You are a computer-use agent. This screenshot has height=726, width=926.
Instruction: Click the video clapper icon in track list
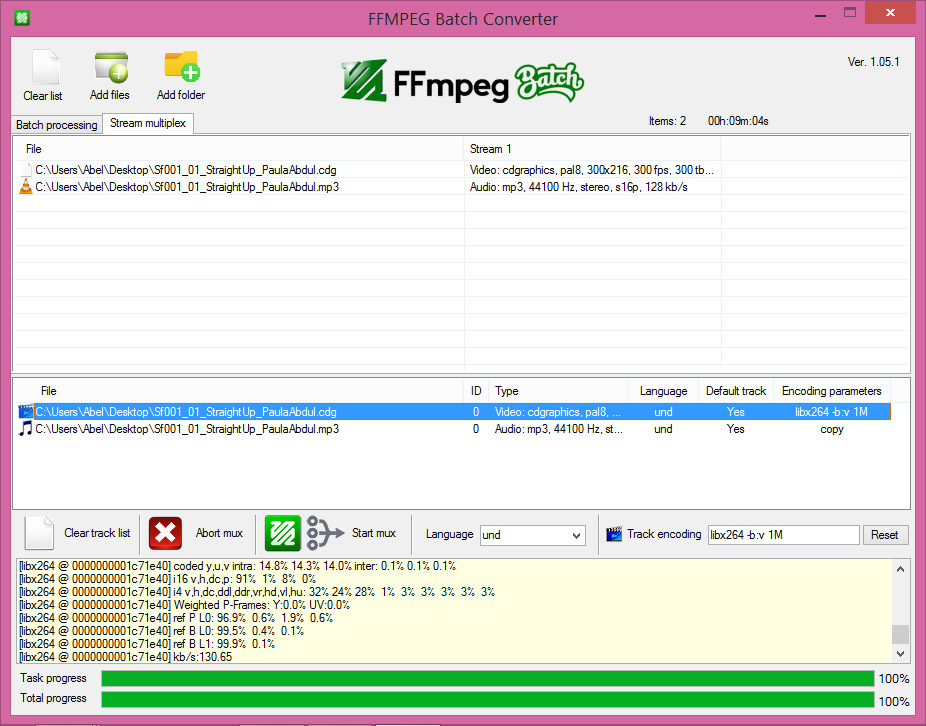pos(25,411)
